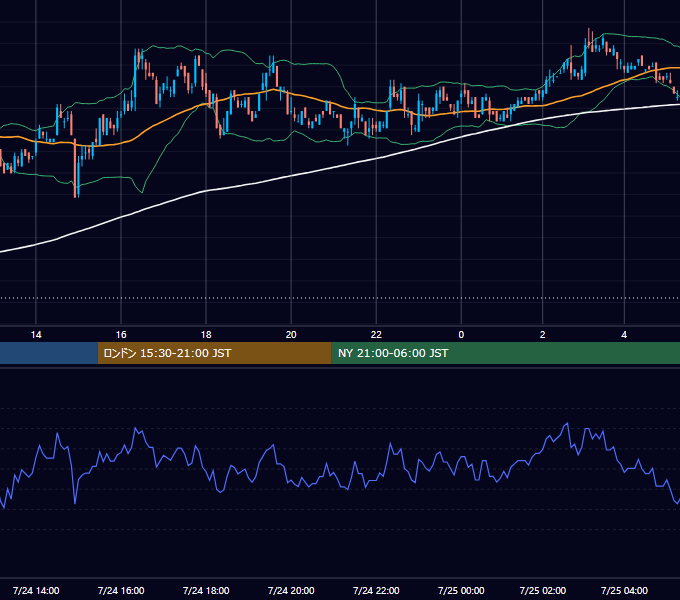Image resolution: width=680 pixels, height=600 pixels.
Task: Click the blue session bar before London
Action: (x=49, y=353)
